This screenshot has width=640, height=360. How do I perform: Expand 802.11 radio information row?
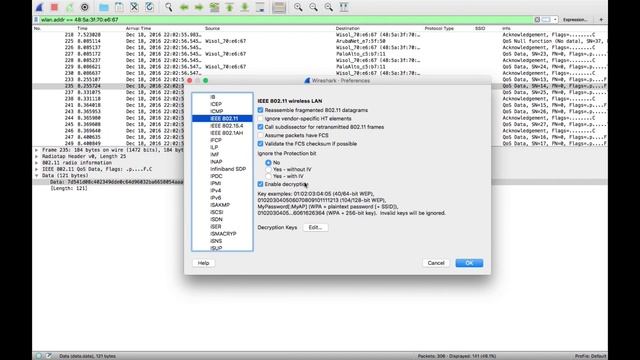[37, 163]
